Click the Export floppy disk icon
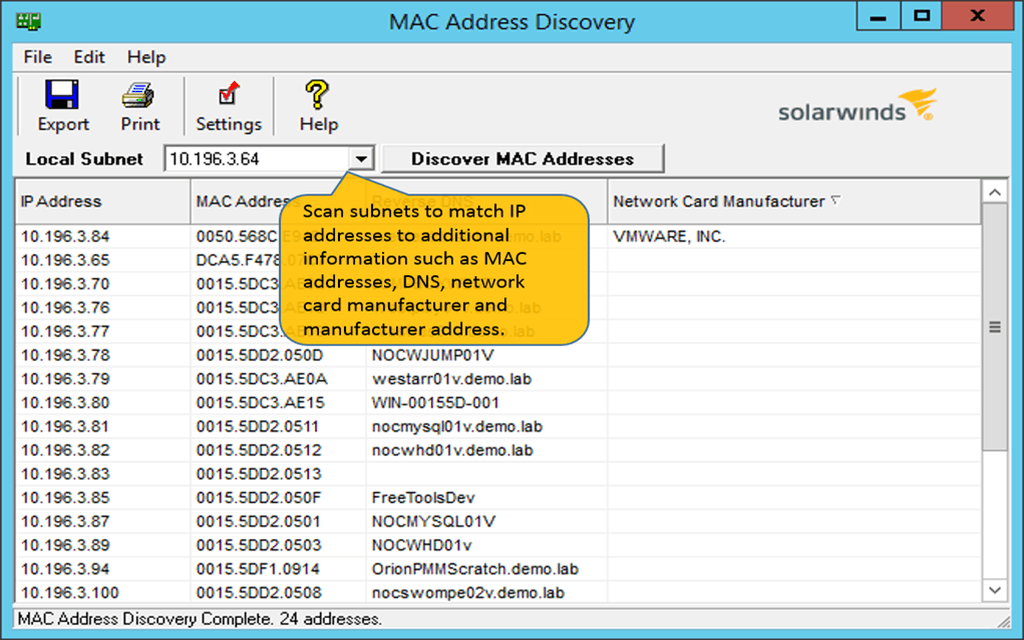This screenshot has width=1024, height=640. 62,95
